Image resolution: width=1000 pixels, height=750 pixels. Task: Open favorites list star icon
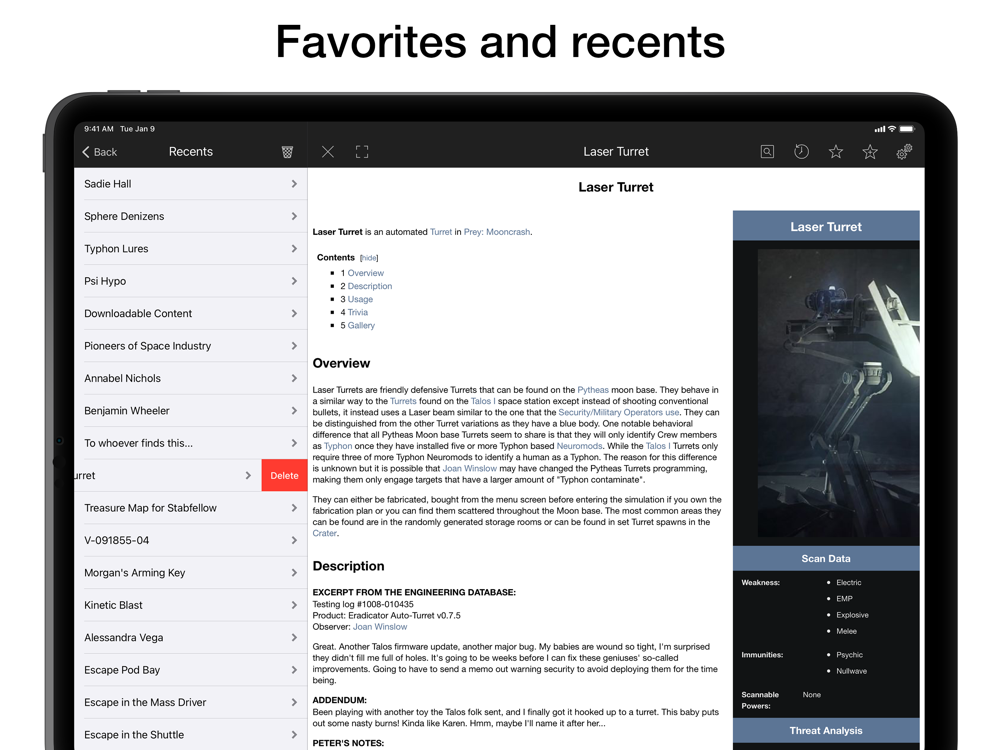(835, 152)
